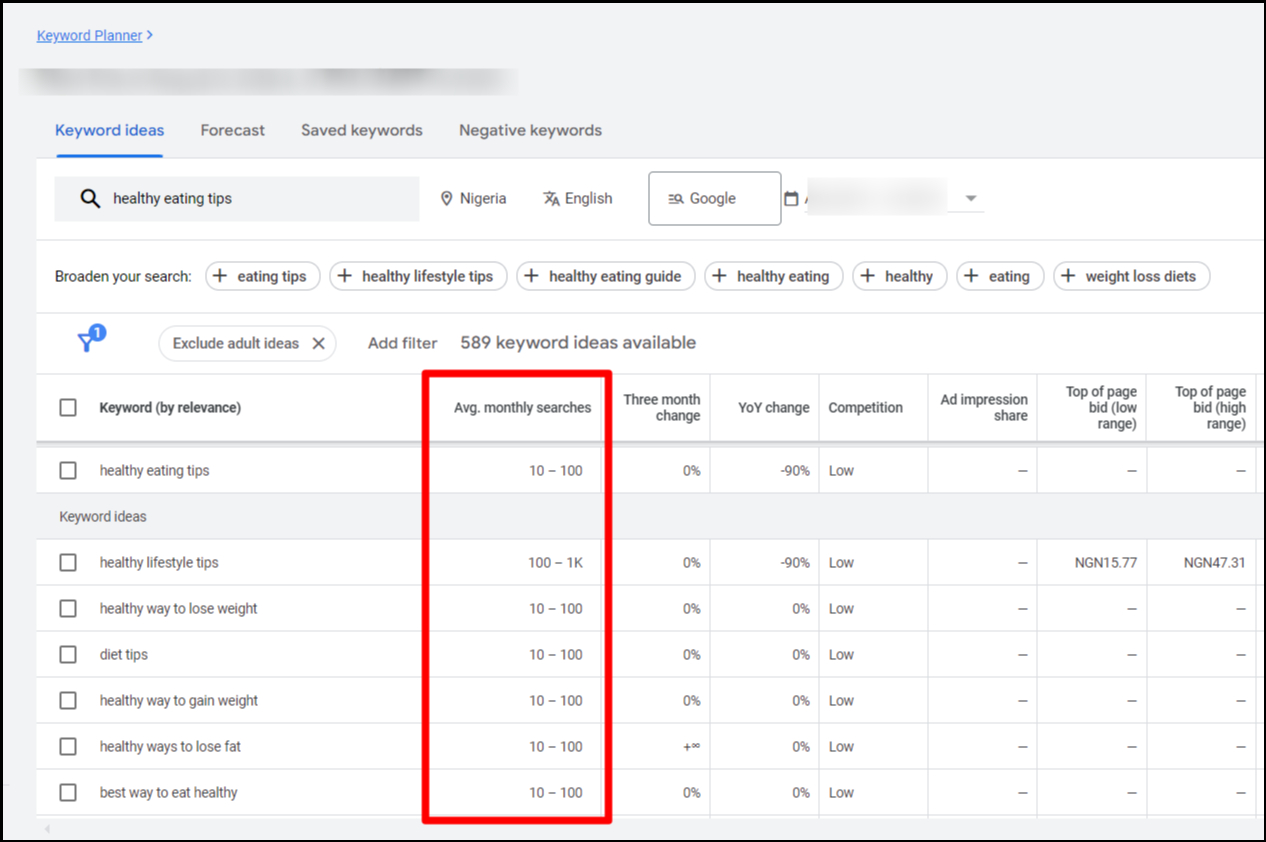Viewport: 1266px width, 842px height.
Task: Switch to the Forecast tab
Action: click(x=232, y=130)
